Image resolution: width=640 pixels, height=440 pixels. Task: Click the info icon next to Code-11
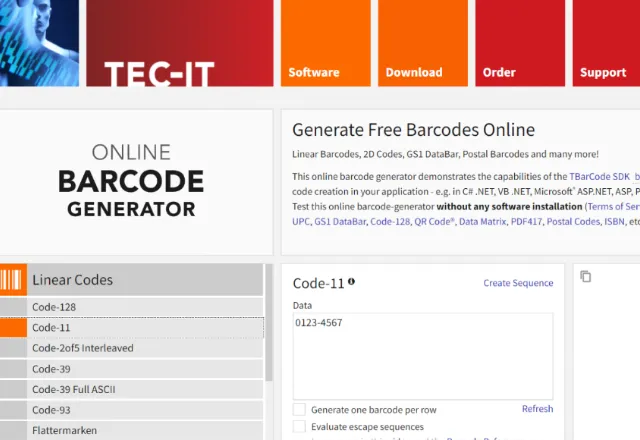coord(351,281)
